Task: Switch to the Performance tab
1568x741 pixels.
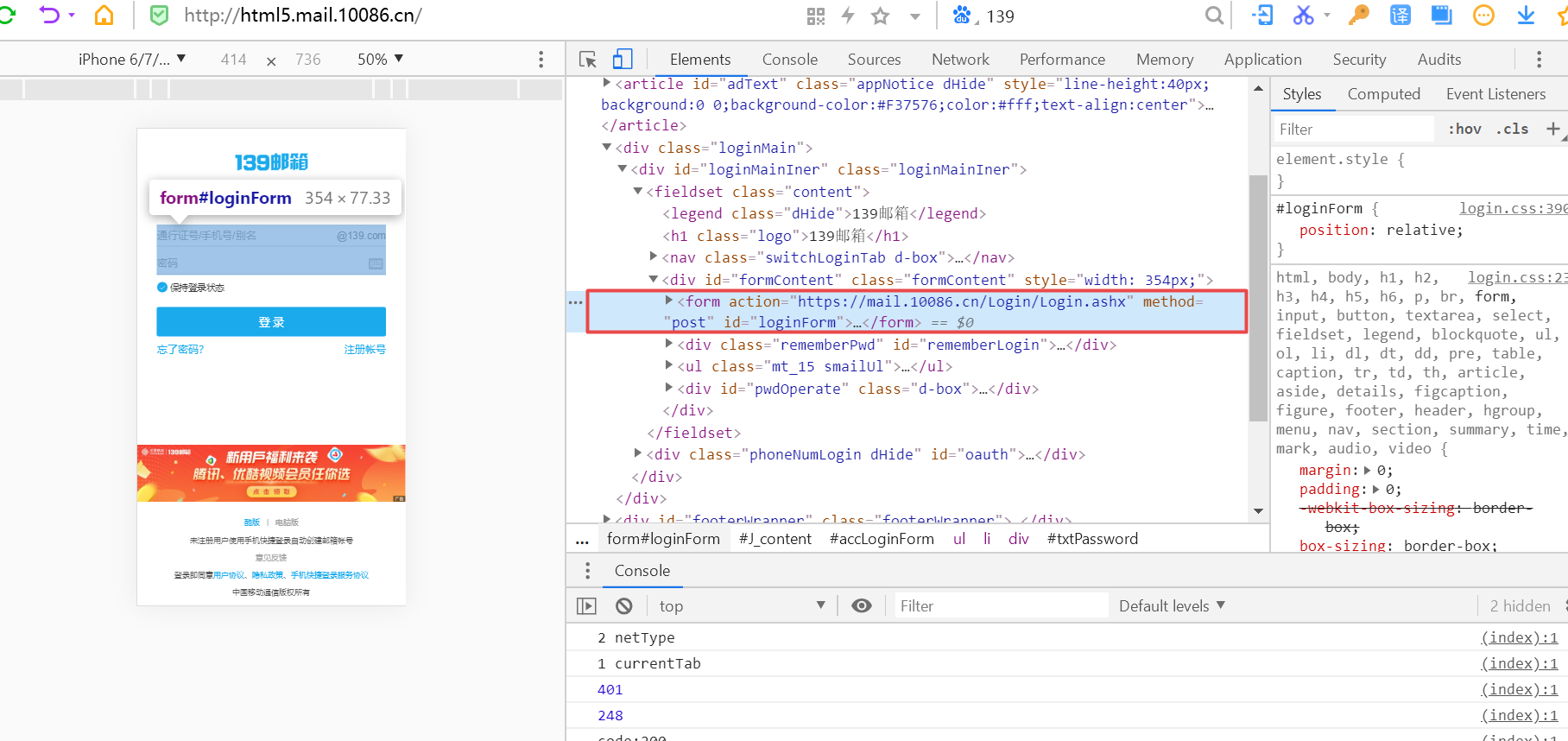Action: tap(1062, 60)
